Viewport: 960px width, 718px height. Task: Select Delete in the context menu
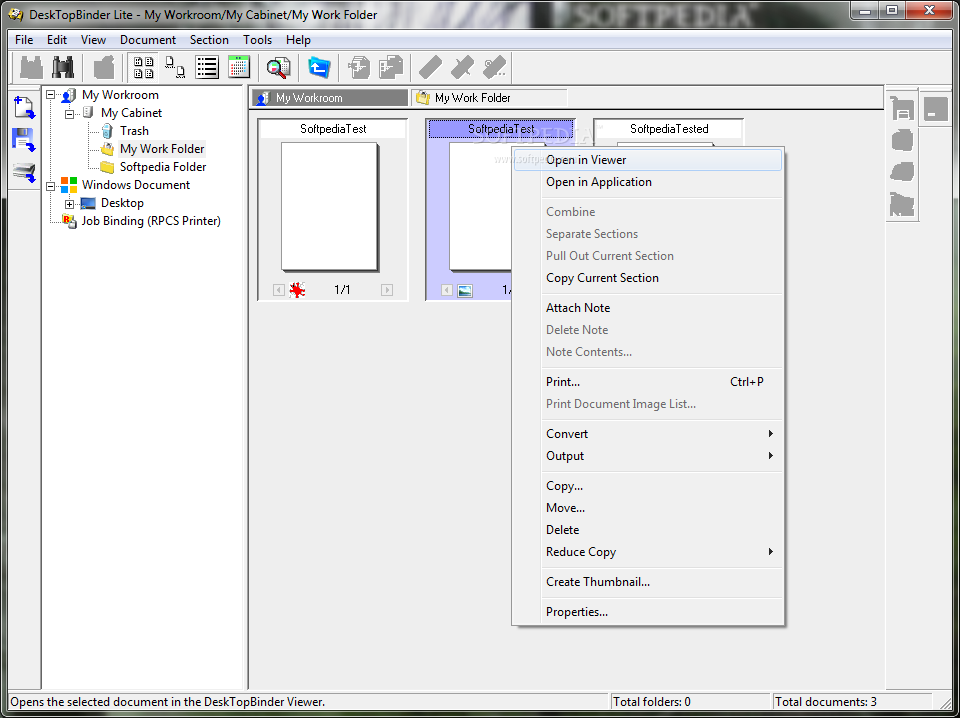pos(648,531)
